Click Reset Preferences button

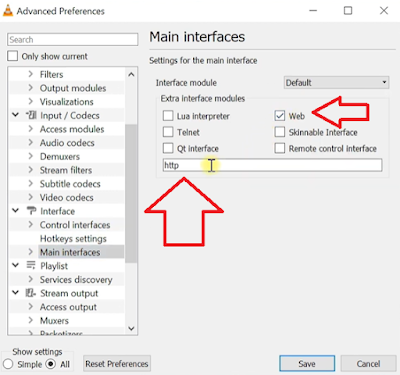[x=117, y=364]
